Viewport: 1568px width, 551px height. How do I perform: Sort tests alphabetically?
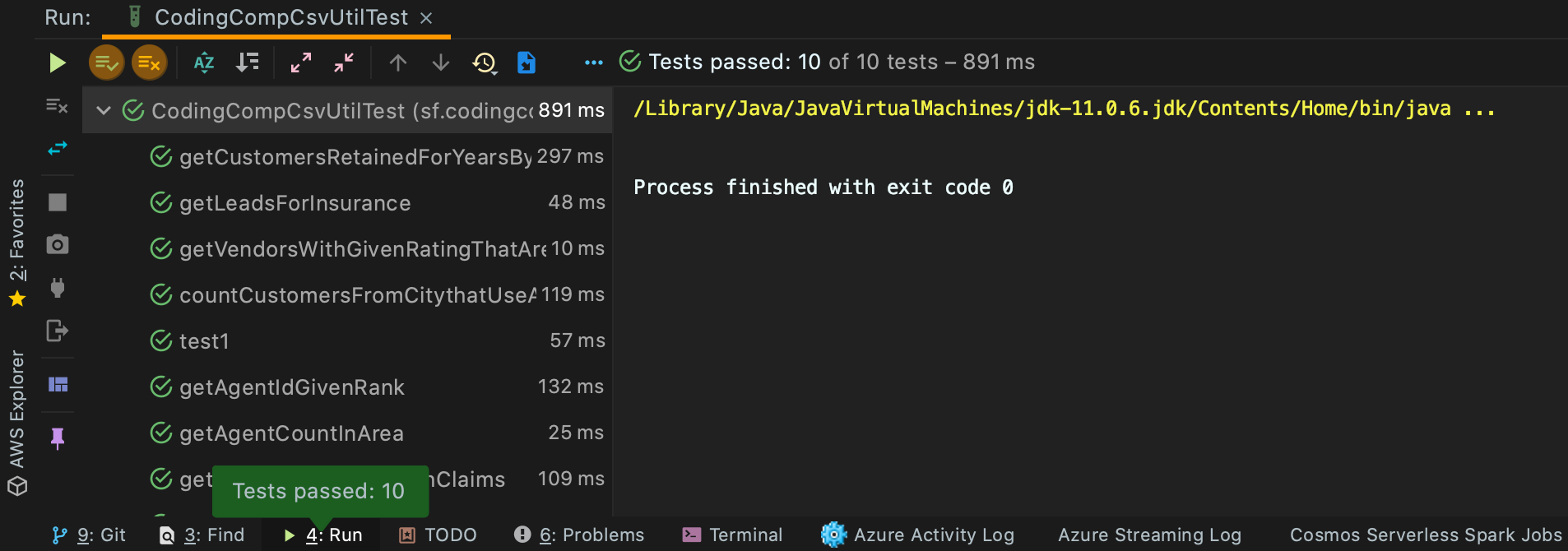204,63
